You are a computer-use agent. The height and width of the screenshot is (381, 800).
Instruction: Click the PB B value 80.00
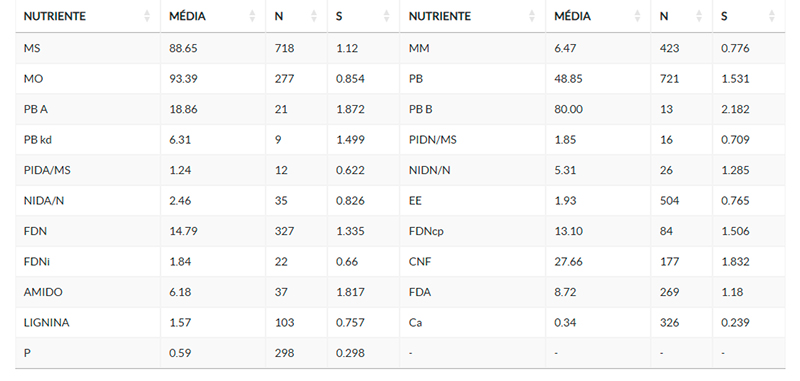568,109
